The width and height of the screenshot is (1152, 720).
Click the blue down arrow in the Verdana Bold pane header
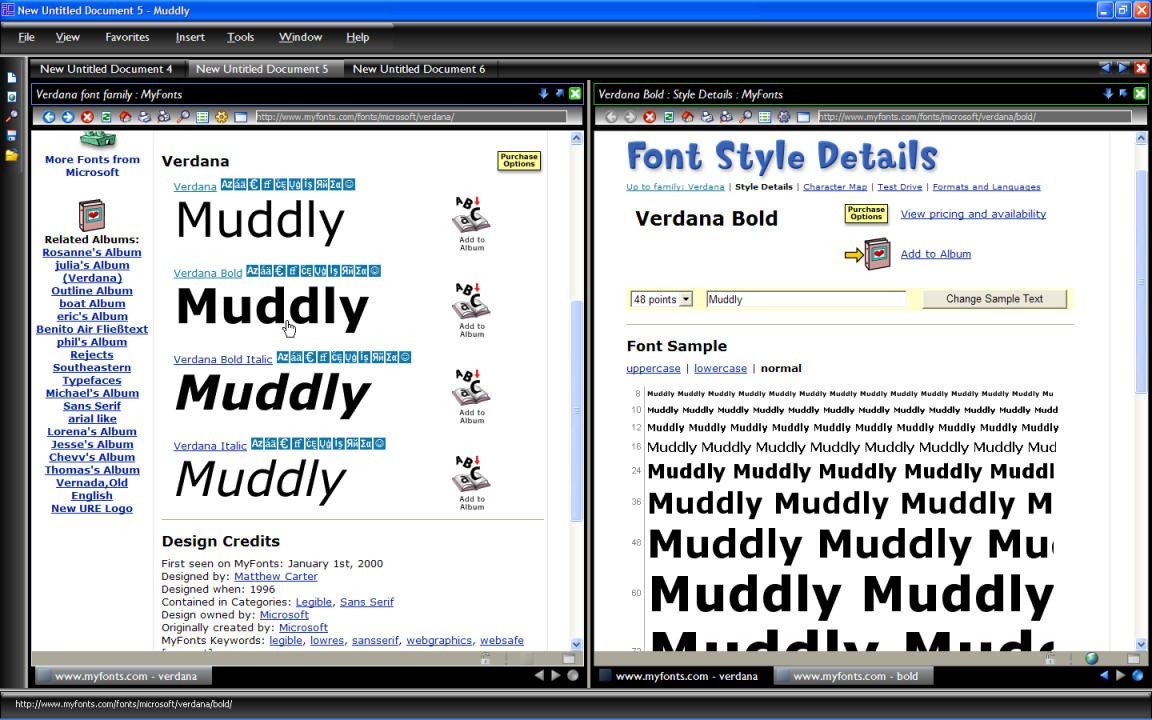(x=1108, y=93)
